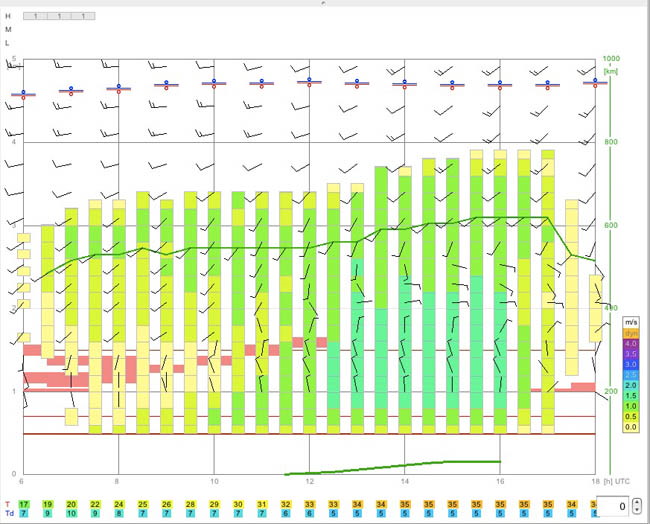
Task: Select the dyn swatch in the m/s legend
Action: (631, 333)
